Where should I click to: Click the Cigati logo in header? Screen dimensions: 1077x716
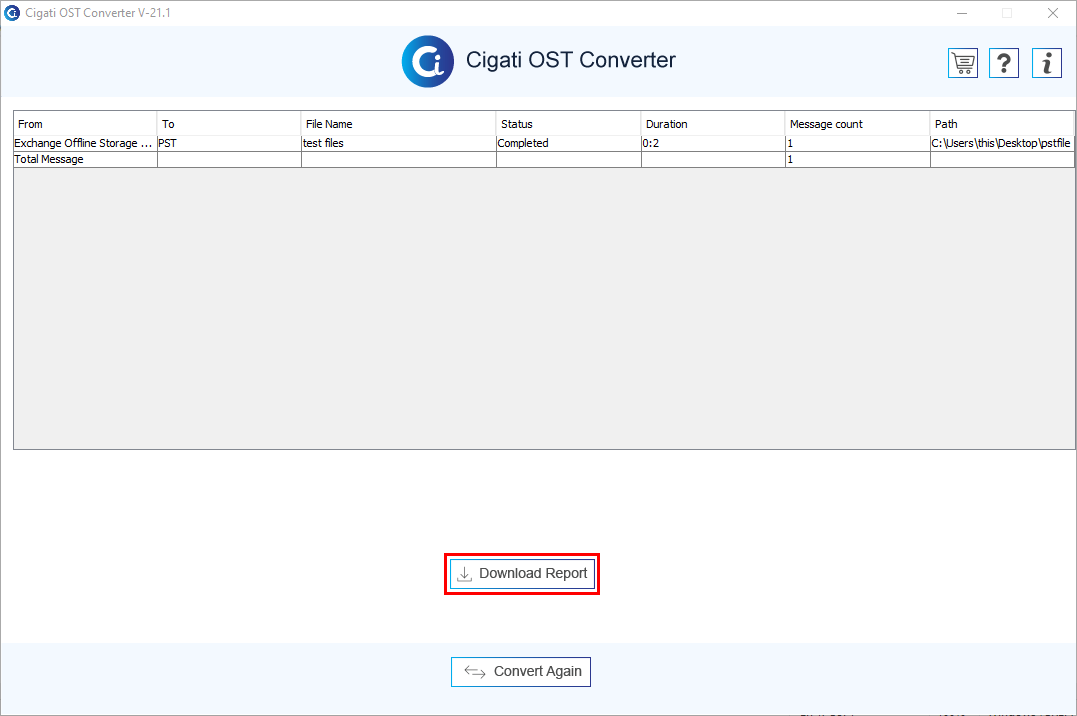click(427, 61)
